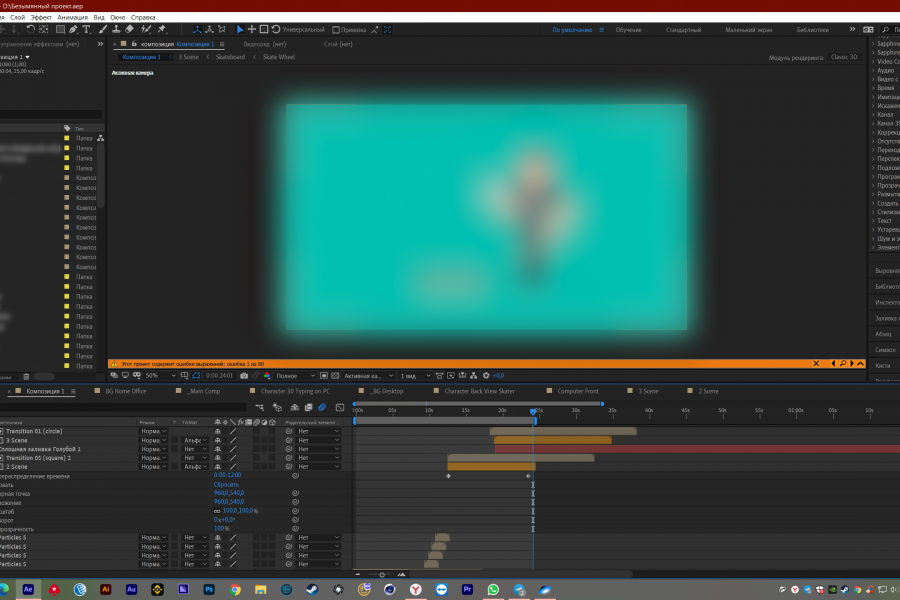This screenshot has height=600, width=900.
Task: Click the current time indicator playhead
Action: click(533, 411)
